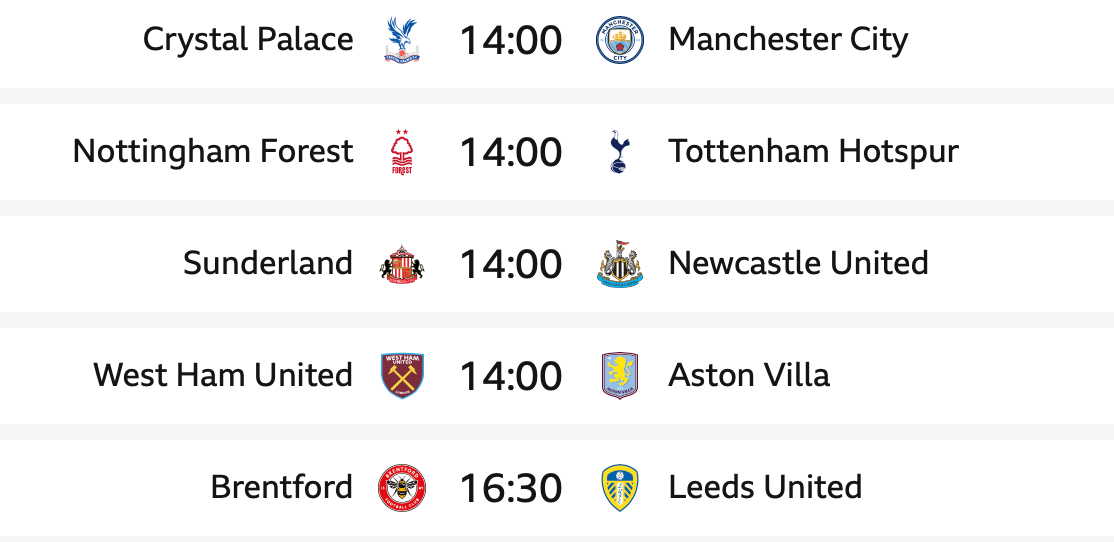The height and width of the screenshot is (542, 1114).
Task: Click the Newcastle United team name
Action: click(798, 264)
